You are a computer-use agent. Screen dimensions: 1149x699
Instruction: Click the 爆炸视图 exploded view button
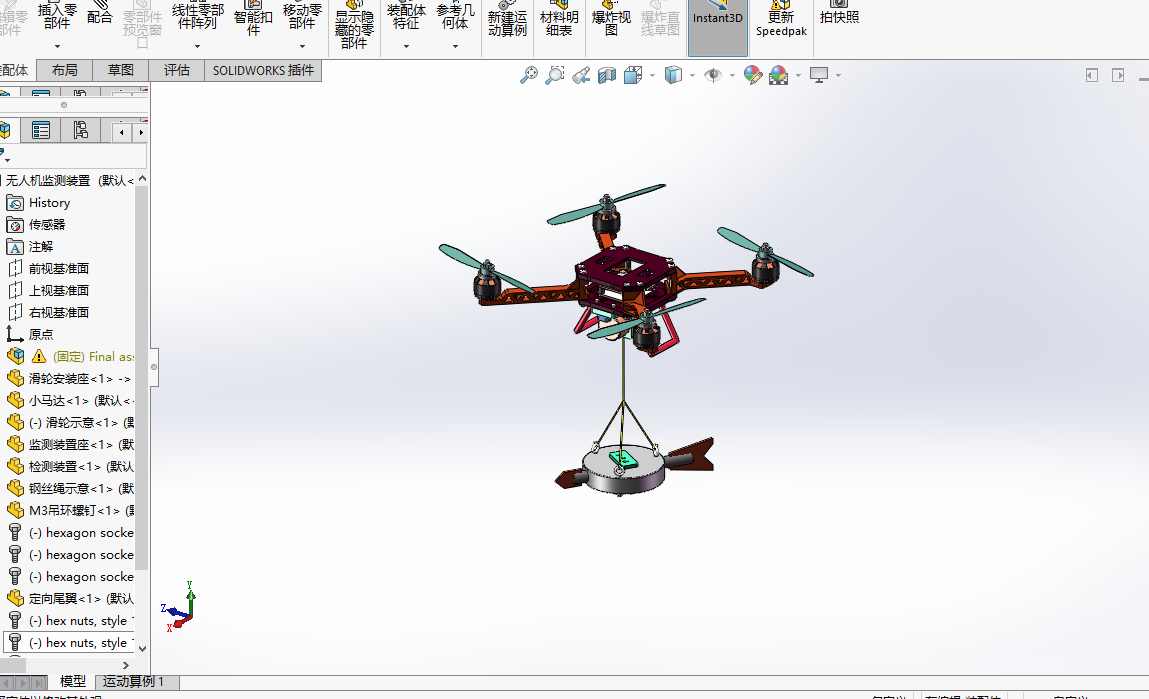pos(611,21)
